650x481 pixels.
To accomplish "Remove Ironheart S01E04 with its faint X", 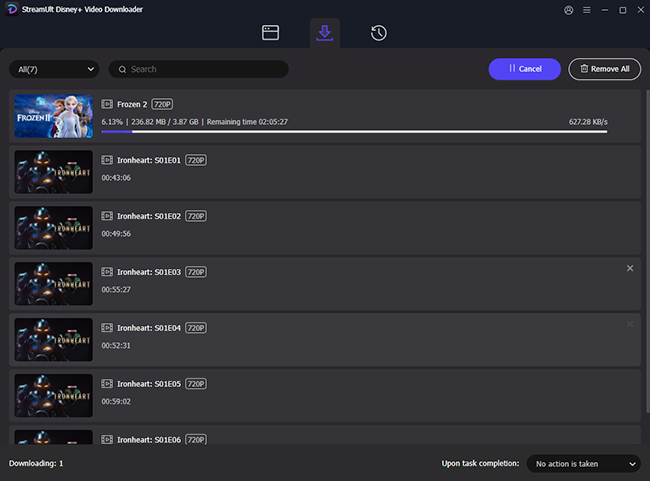I will 630,324.
